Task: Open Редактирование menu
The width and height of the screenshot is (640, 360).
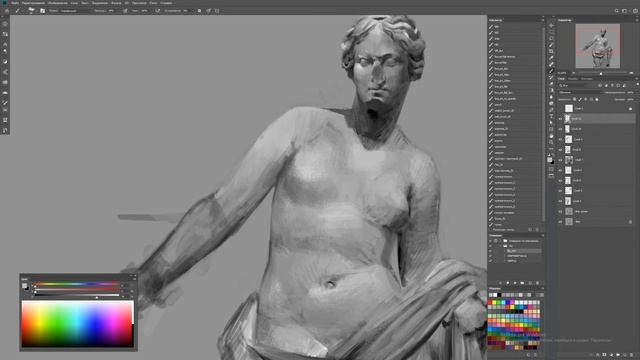Action: [x=33, y=3]
